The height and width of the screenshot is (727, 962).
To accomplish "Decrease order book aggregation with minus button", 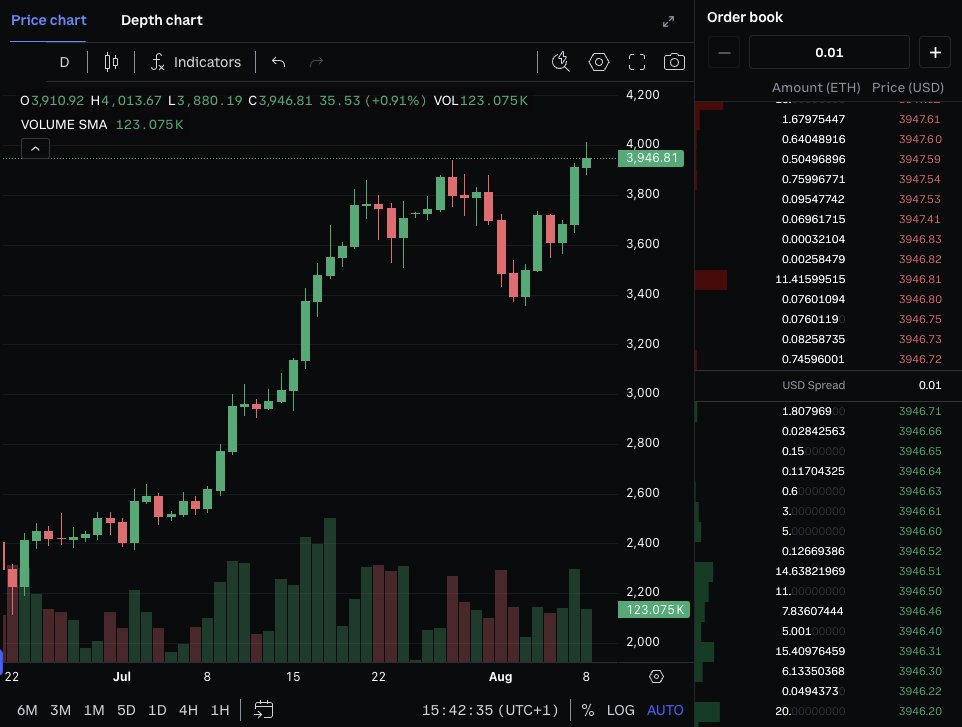I will coord(723,52).
